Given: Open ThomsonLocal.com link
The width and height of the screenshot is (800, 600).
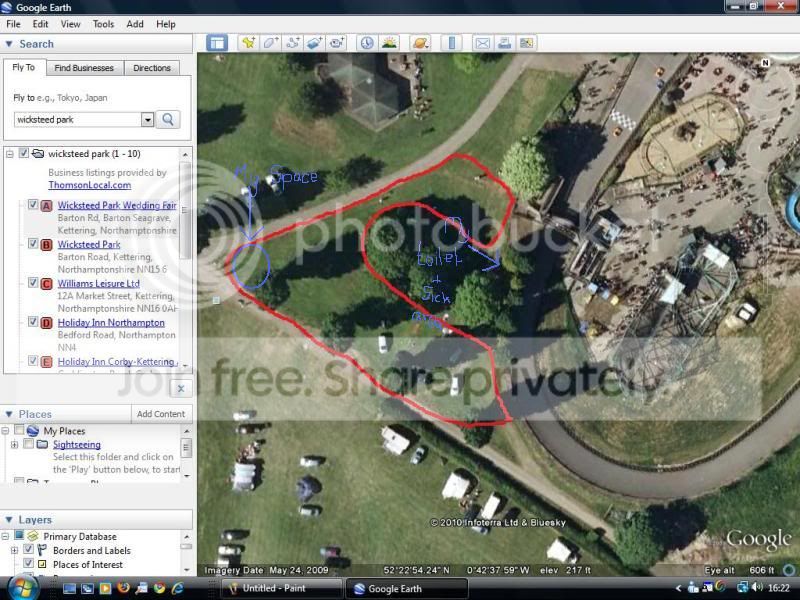Looking at the screenshot, I should pyautogui.click(x=90, y=185).
